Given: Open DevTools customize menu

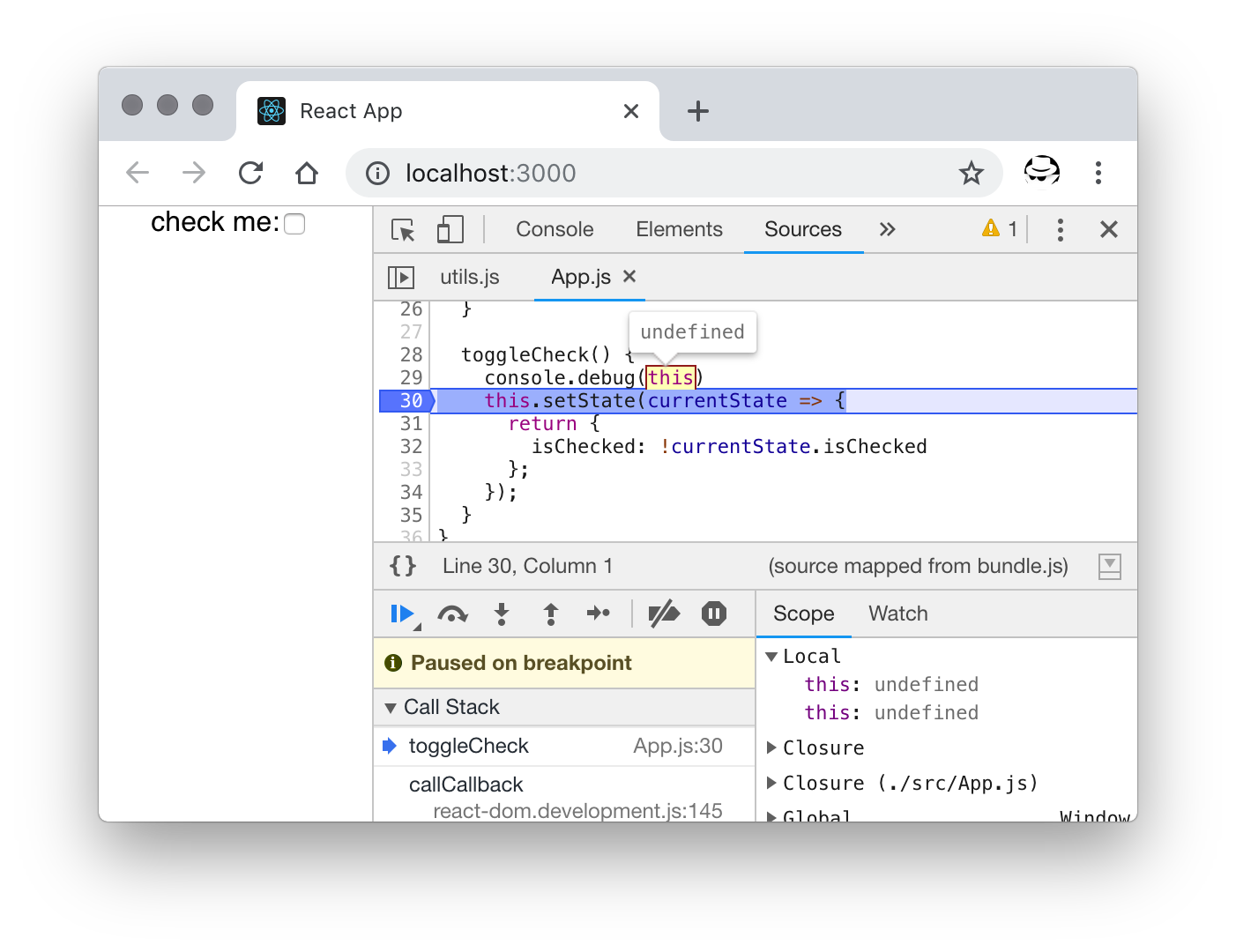Looking at the screenshot, I should 1061,230.
